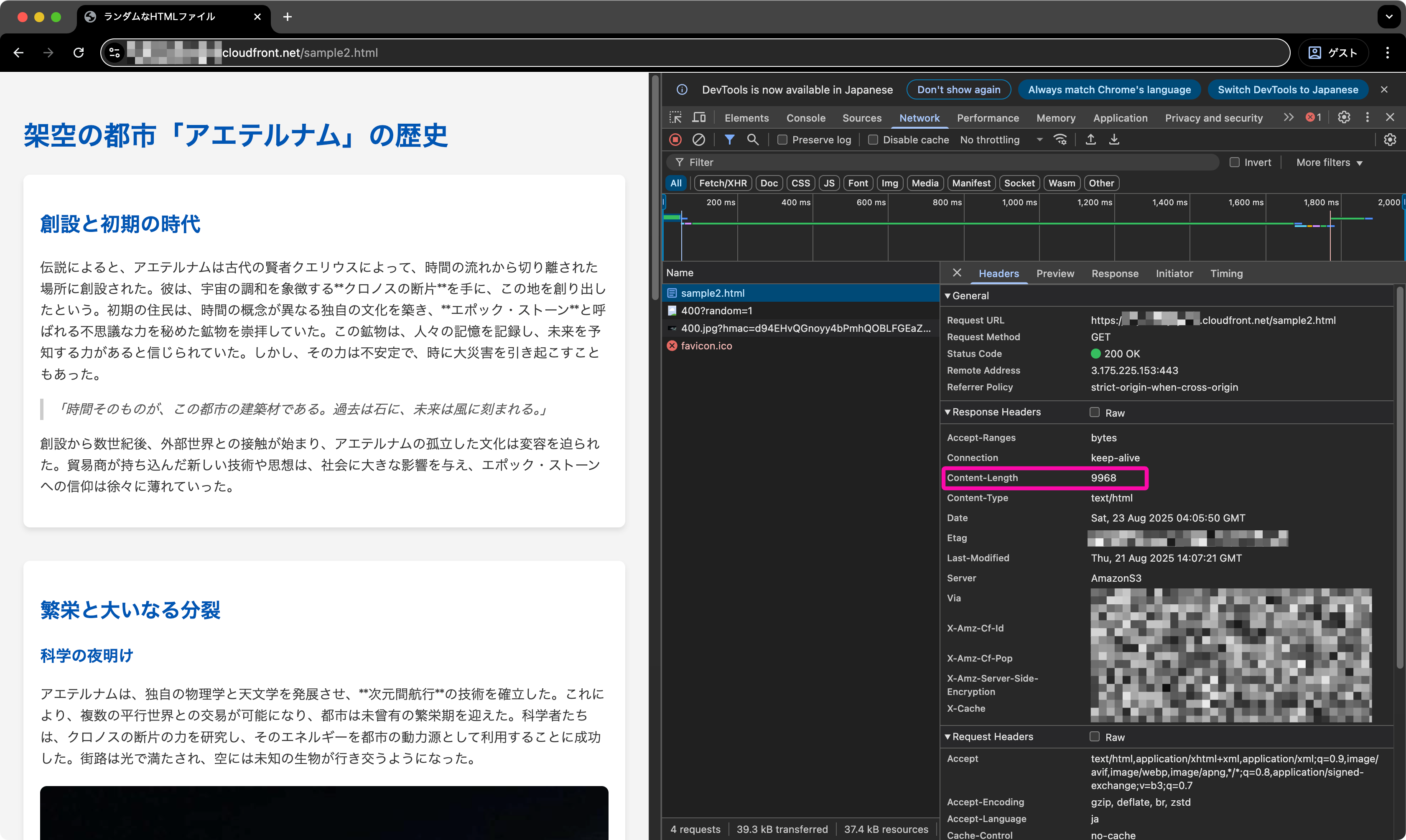The image size is (1406, 840).
Task: Switch to the Response details tab
Action: [1115, 273]
